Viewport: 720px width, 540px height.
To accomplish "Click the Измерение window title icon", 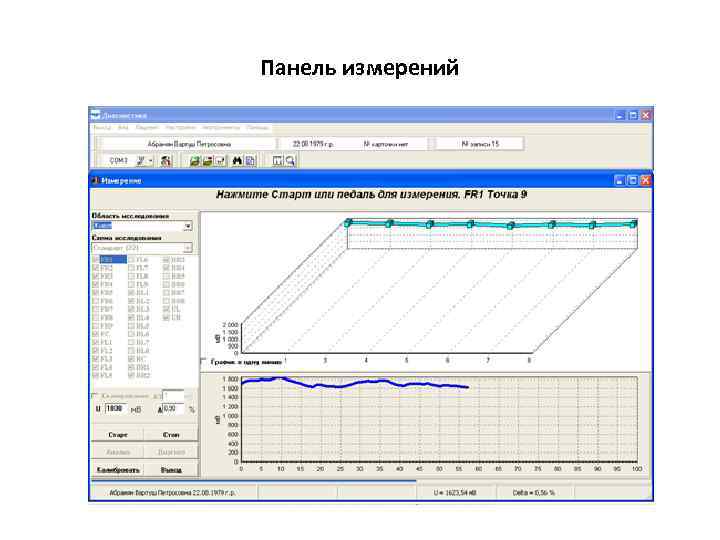I will (96, 180).
